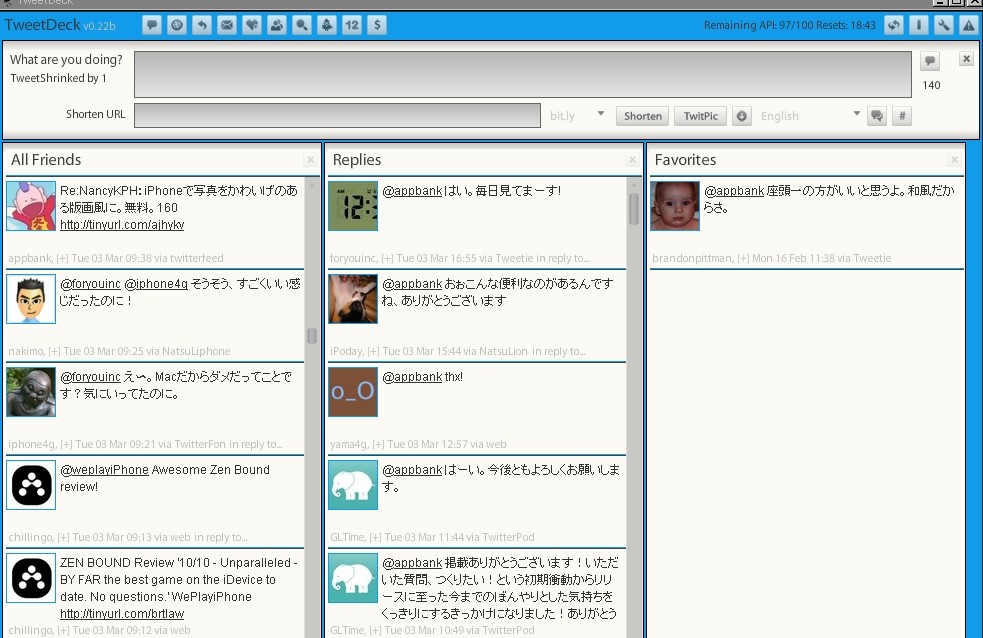Close the Replies column

tap(633, 160)
